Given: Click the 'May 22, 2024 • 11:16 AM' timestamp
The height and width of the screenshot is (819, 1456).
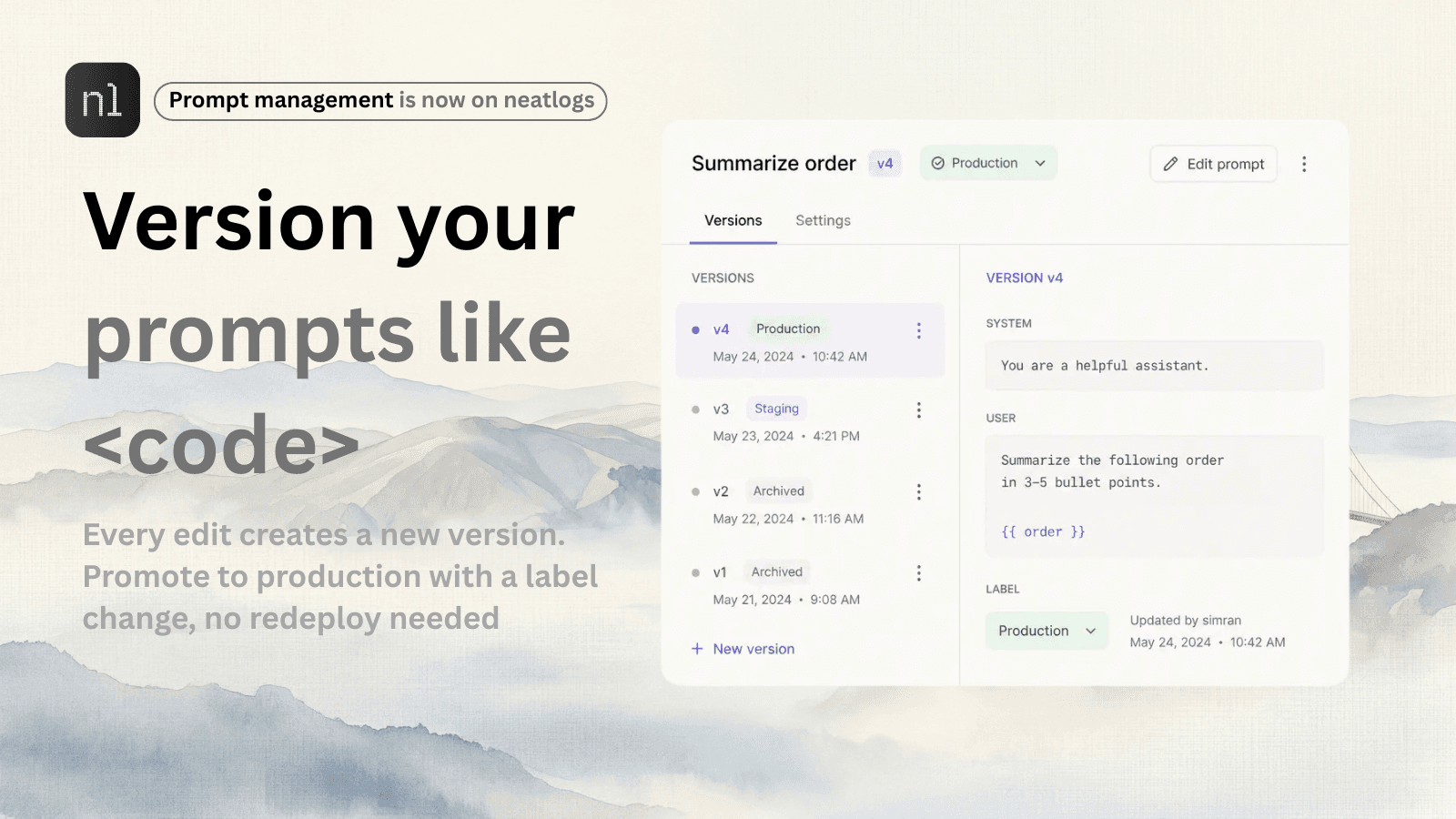Looking at the screenshot, I should tap(788, 519).
